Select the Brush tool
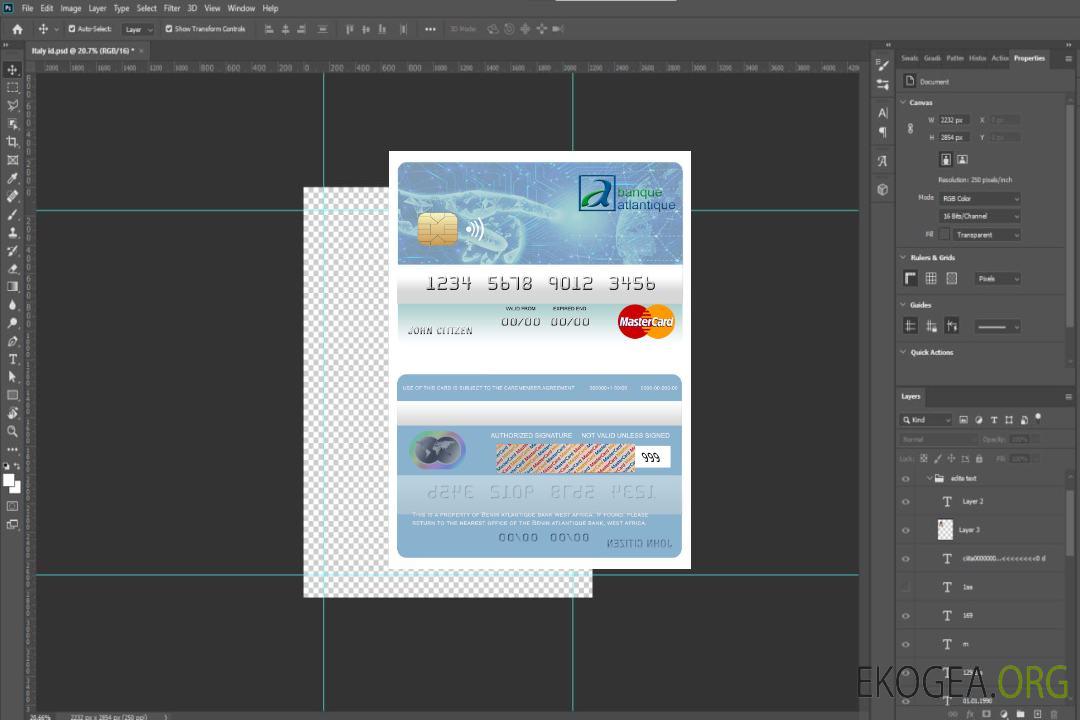Image resolution: width=1080 pixels, height=720 pixels. pyautogui.click(x=12, y=214)
